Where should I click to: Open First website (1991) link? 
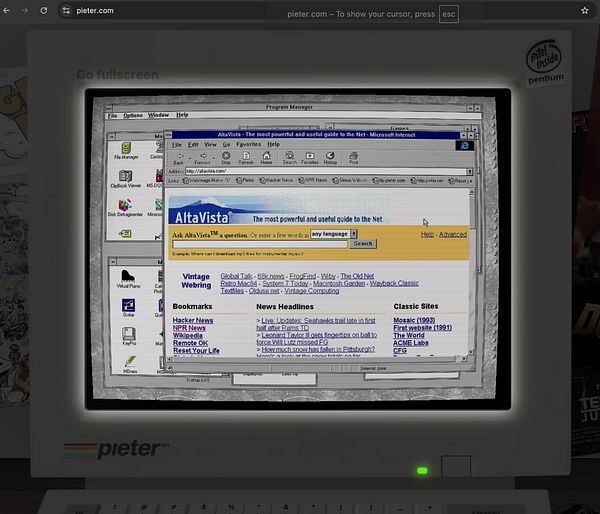pyautogui.click(x=422, y=328)
